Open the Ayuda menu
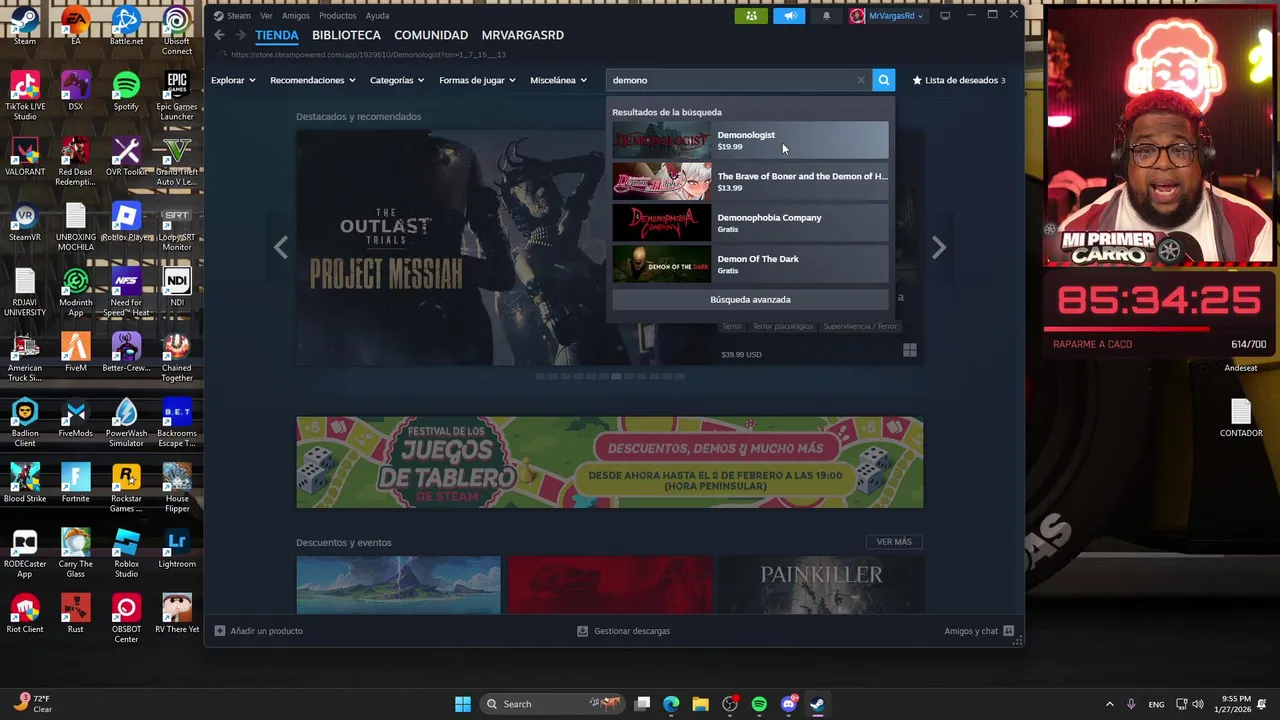This screenshot has height=720, width=1280. (377, 16)
